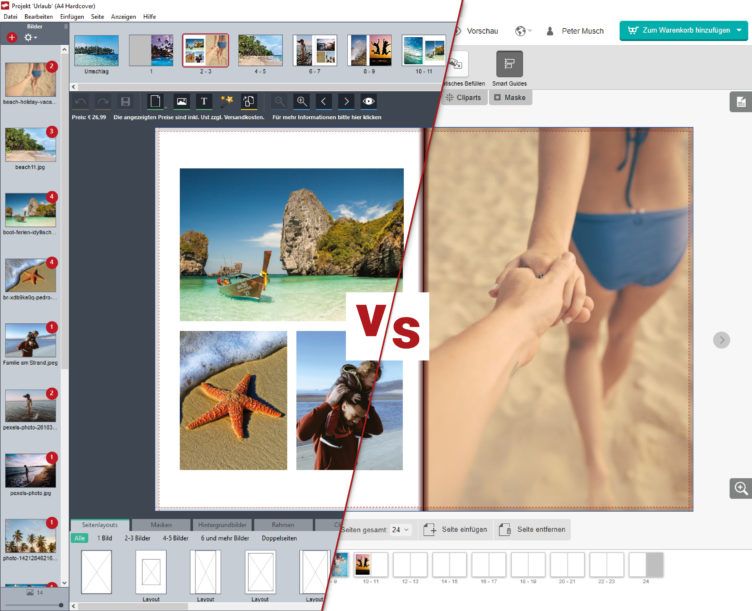Open the Cliparts tab
This screenshot has width=752, height=611.
(x=463, y=97)
